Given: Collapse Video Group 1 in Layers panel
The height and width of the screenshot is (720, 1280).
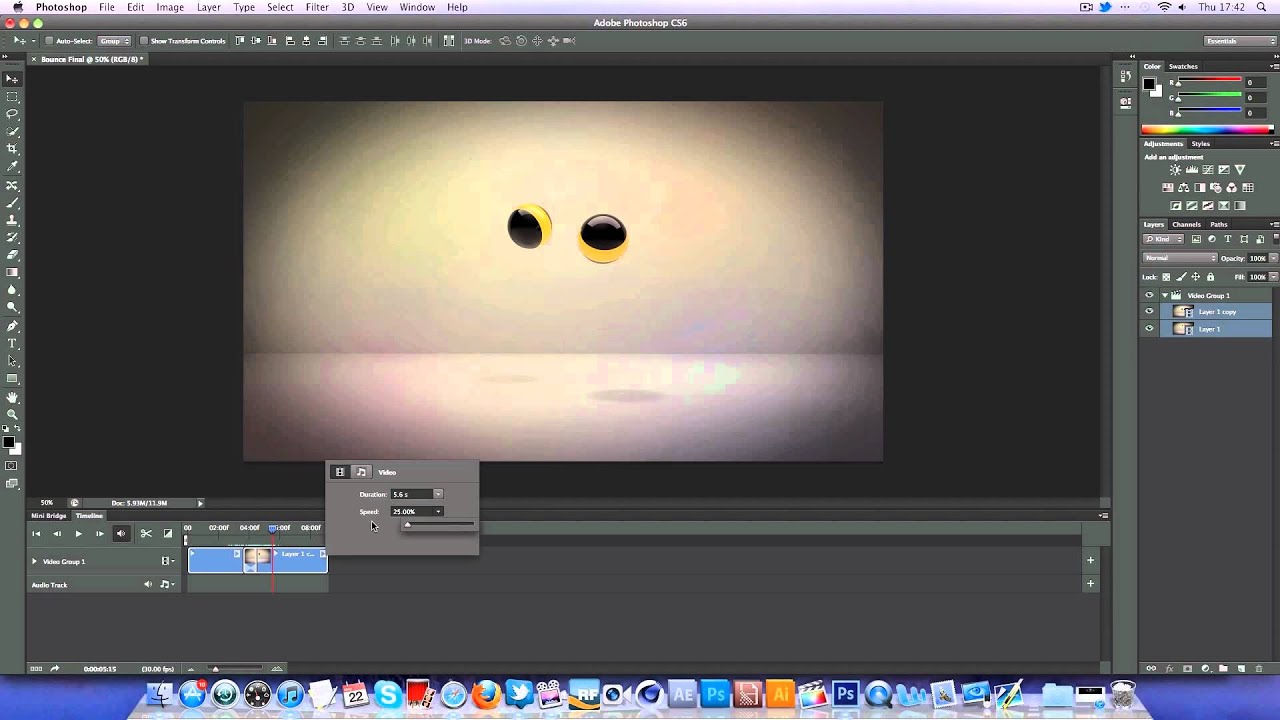Looking at the screenshot, I should [1164, 295].
